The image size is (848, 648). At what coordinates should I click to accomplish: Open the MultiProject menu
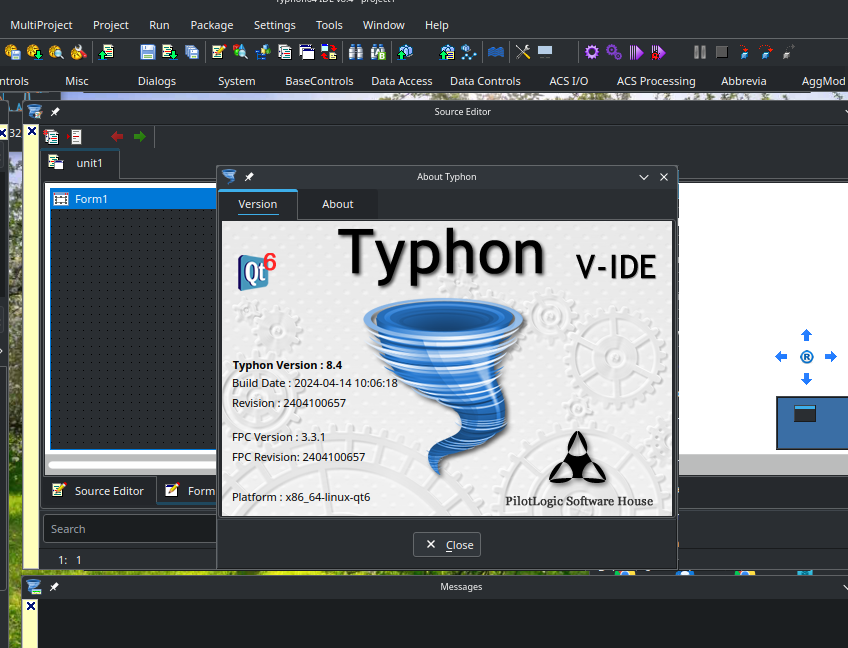click(x=41, y=25)
